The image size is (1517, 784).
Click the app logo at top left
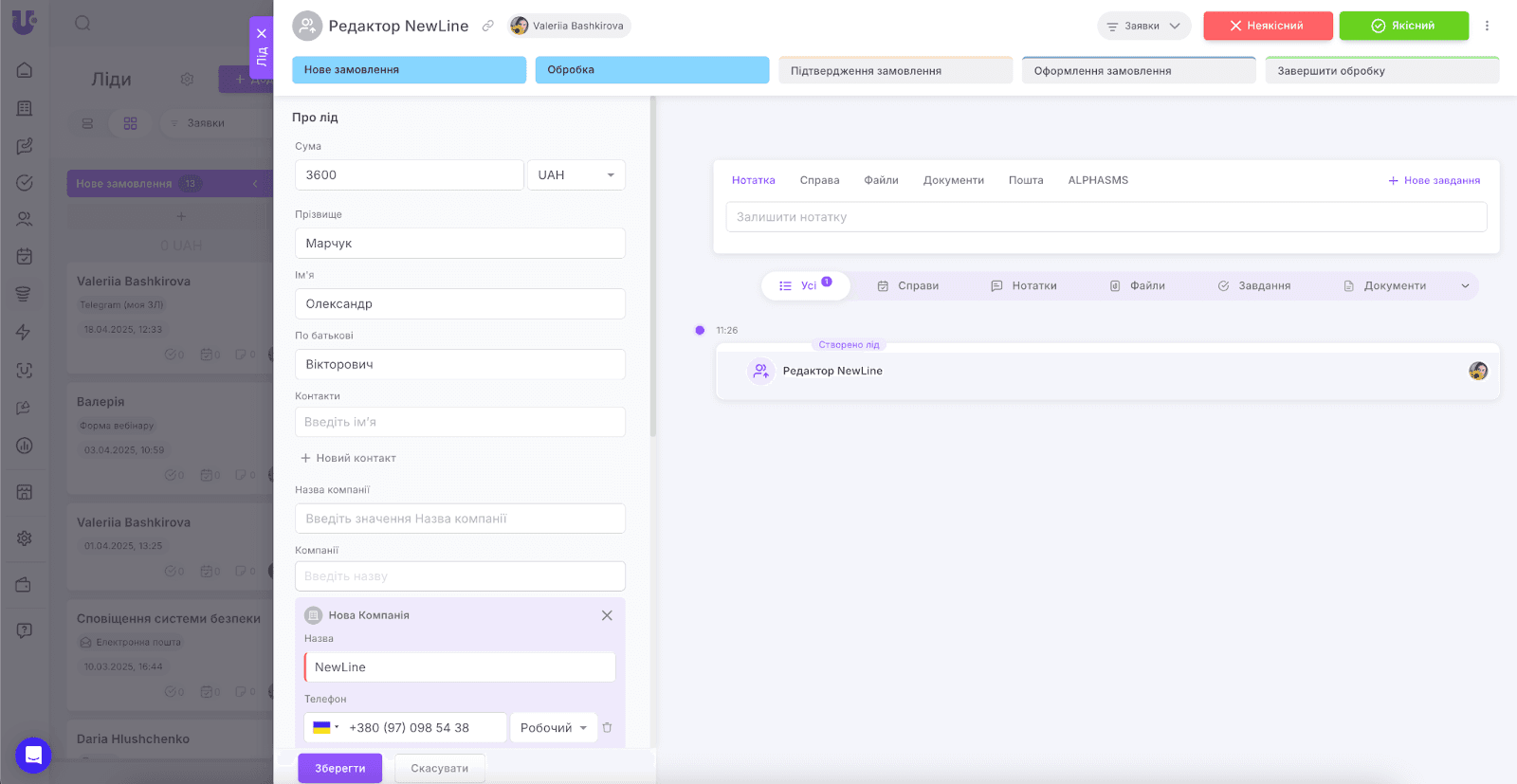coord(25,22)
